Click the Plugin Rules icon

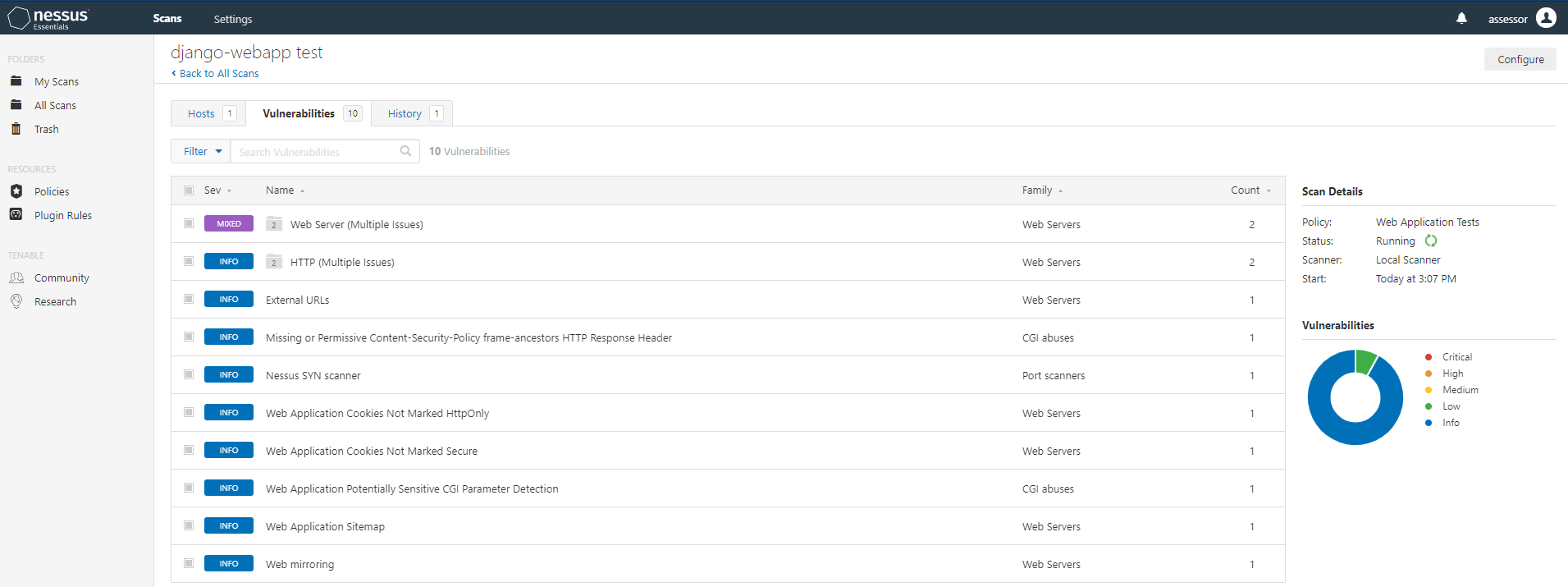click(x=16, y=215)
